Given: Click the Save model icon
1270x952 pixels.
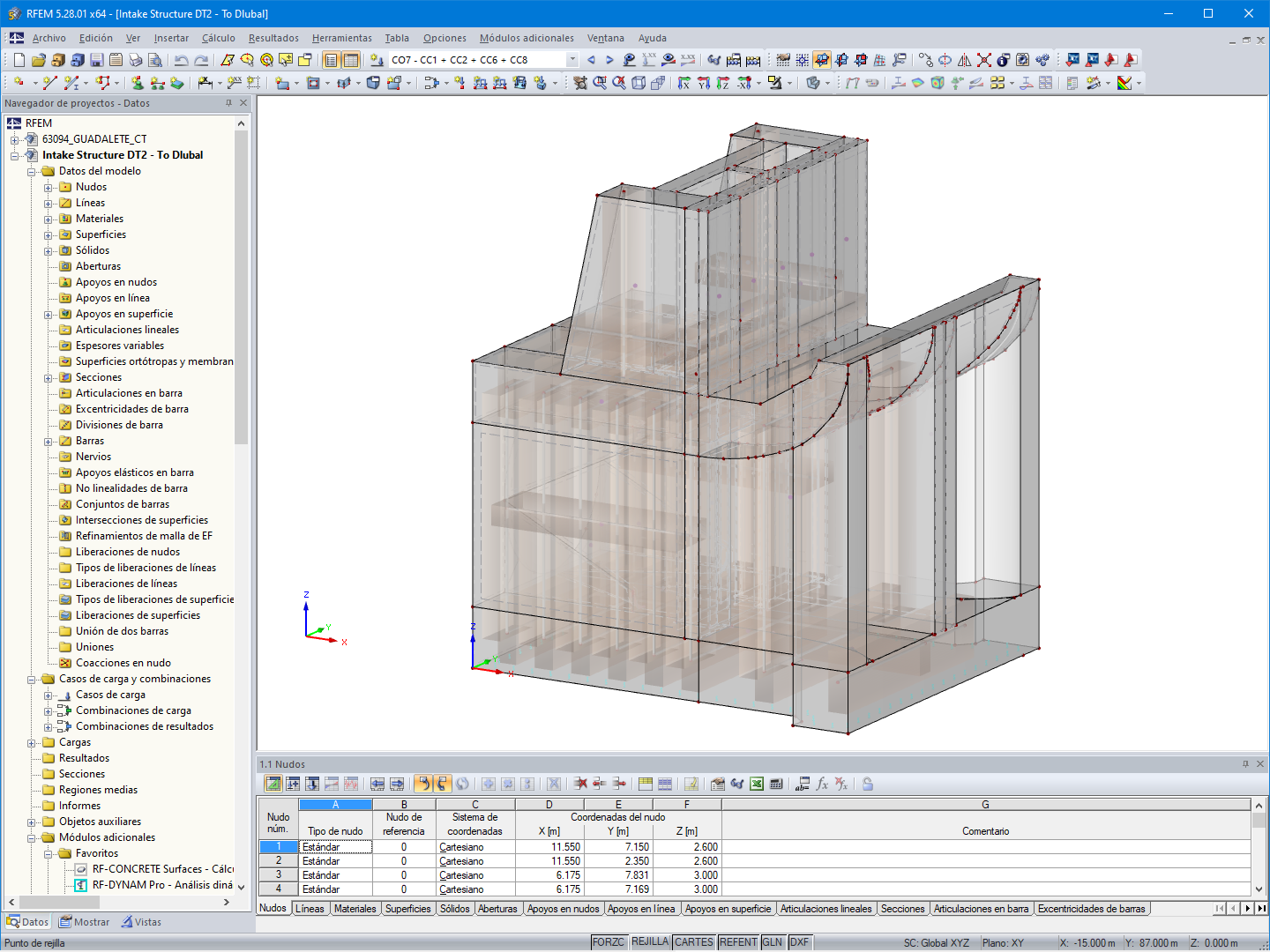Looking at the screenshot, I should pos(96,60).
